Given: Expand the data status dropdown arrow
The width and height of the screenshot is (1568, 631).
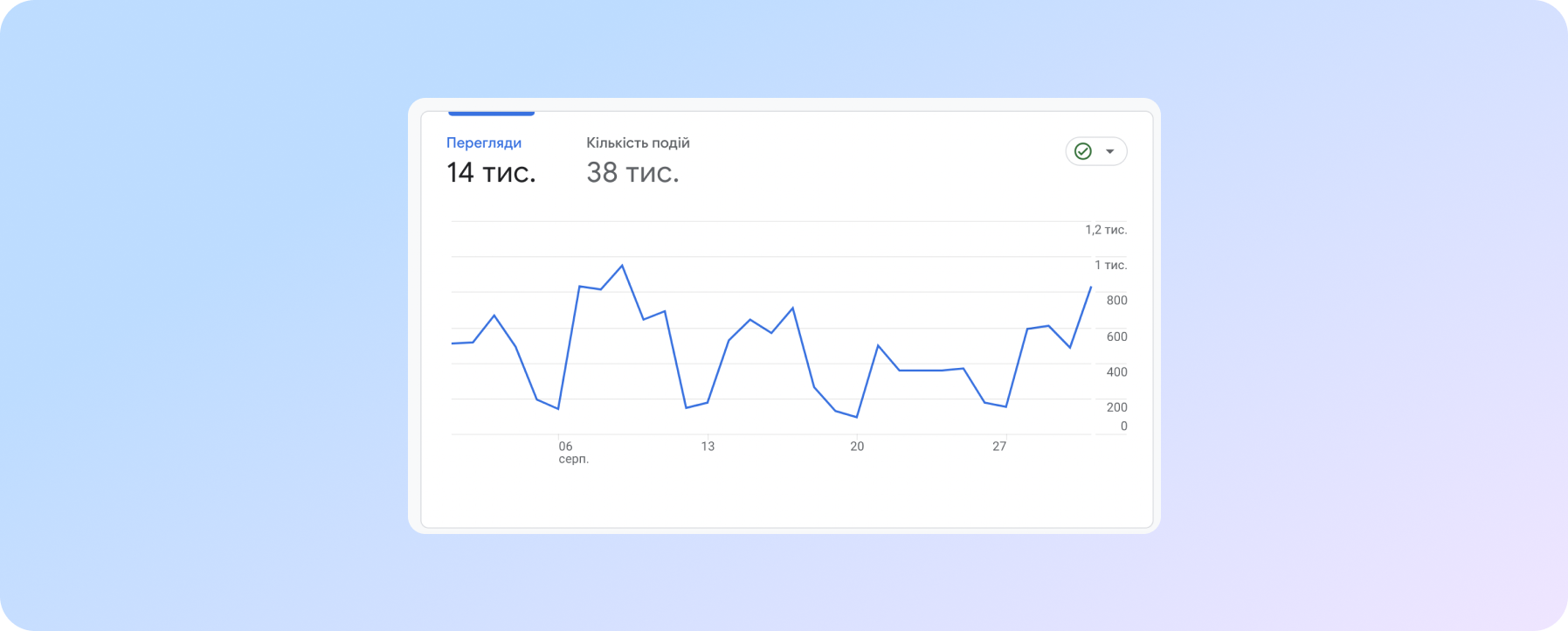Looking at the screenshot, I should [x=1110, y=151].
